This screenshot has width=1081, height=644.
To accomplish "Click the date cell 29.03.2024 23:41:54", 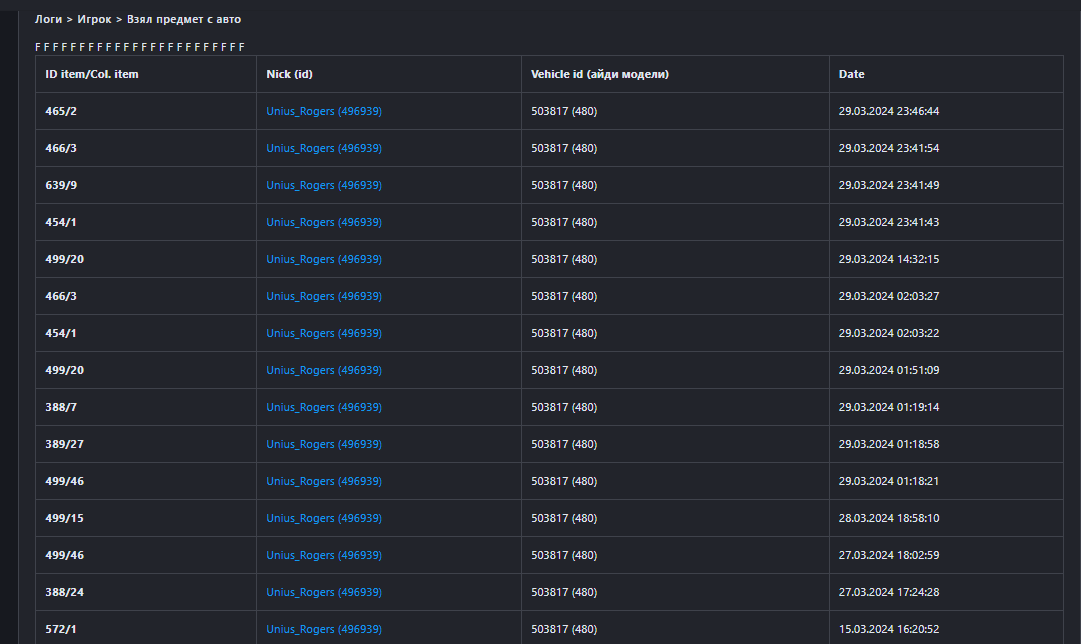I will point(888,148).
